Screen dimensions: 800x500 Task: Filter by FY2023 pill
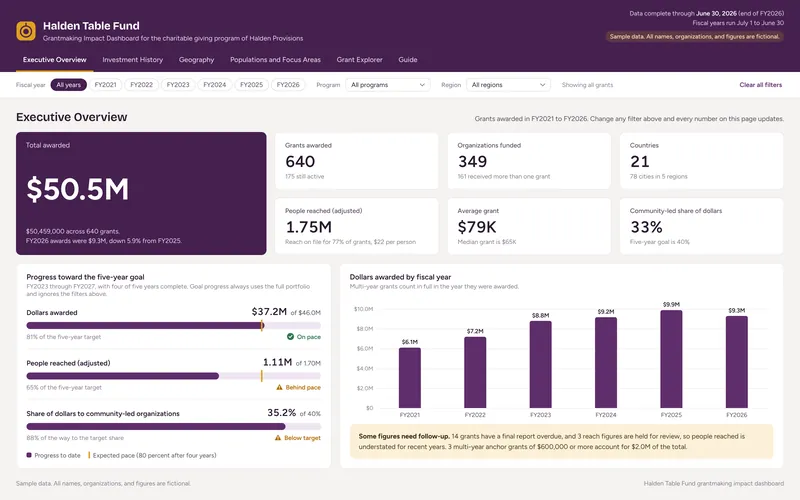tap(178, 85)
